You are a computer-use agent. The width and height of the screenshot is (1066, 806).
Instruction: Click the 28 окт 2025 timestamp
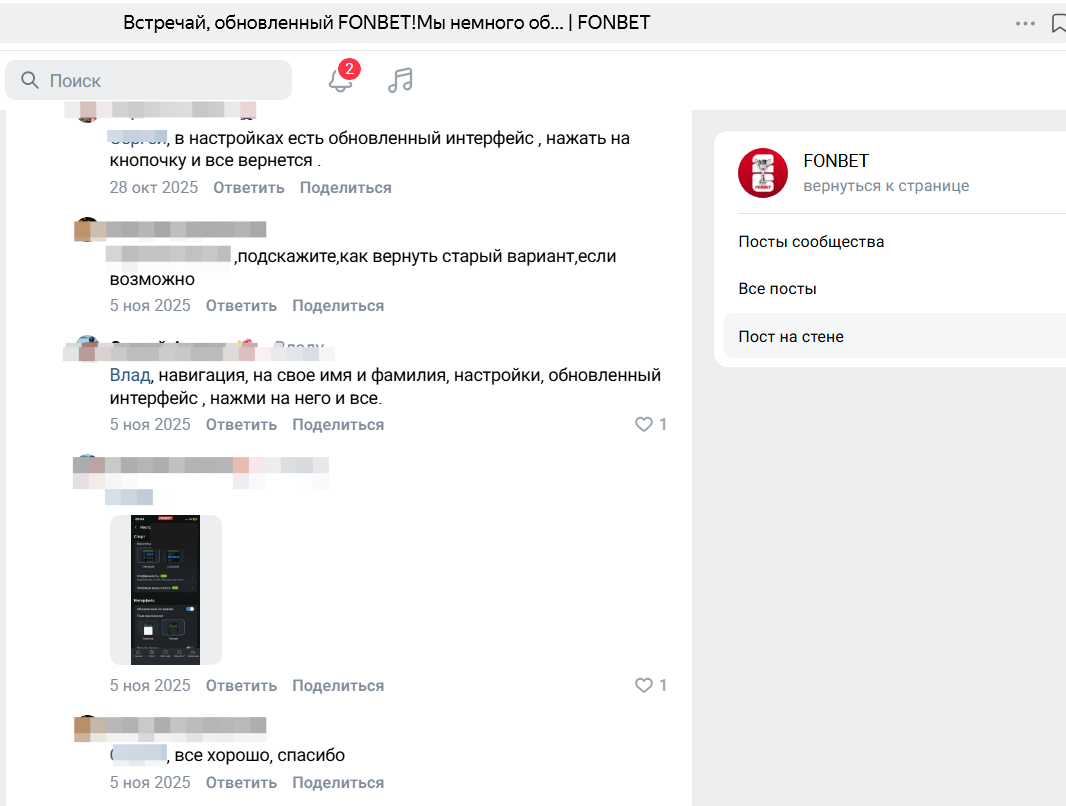pos(154,188)
